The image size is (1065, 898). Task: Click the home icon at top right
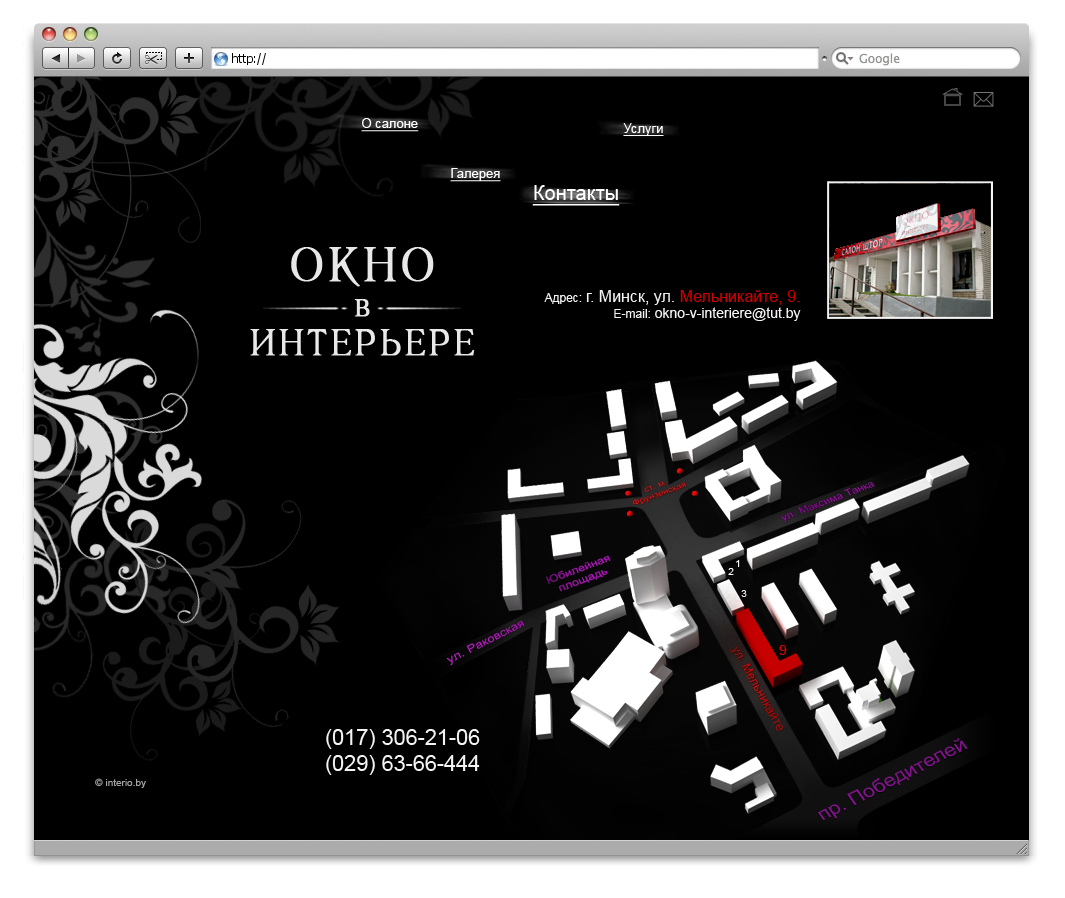[x=952, y=98]
